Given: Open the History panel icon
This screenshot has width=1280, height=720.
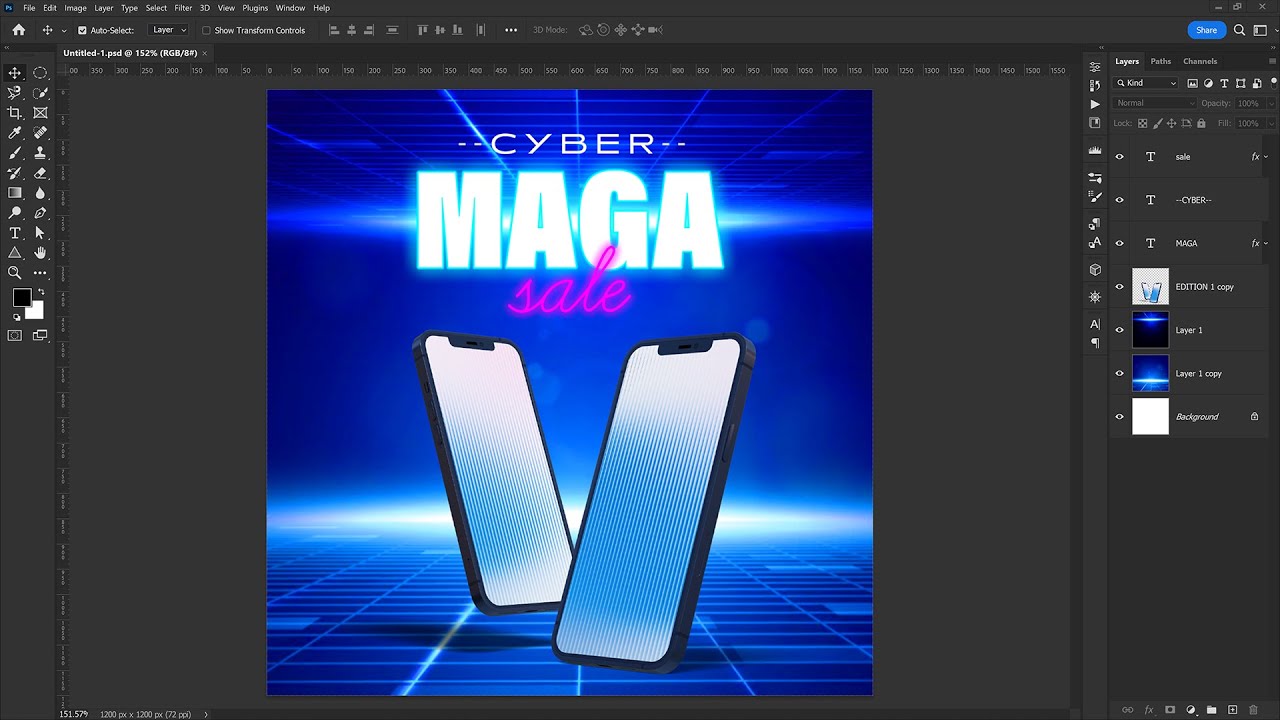Looking at the screenshot, I should pos(1095,85).
